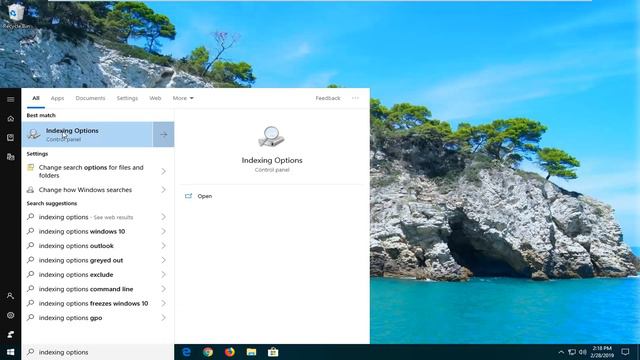The width and height of the screenshot is (640, 360).
Task: Open Change search options for files and folders
Action: [x=91, y=171]
